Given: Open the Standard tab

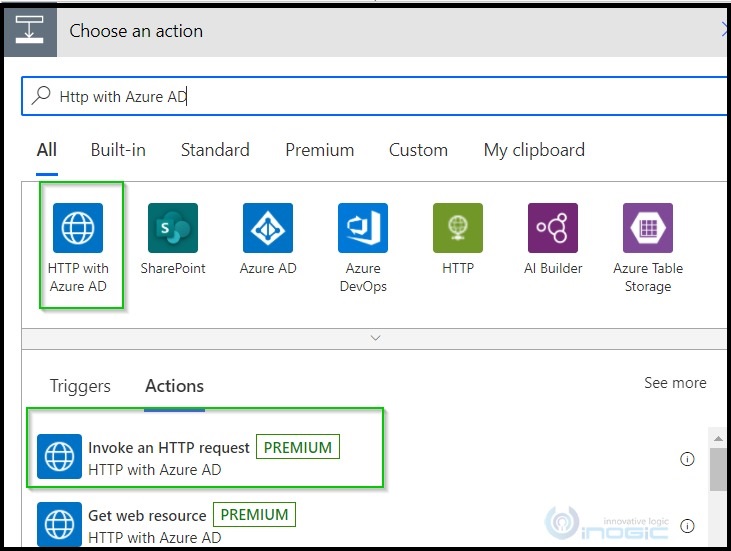Looking at the screenshot, I should [215, 150].
